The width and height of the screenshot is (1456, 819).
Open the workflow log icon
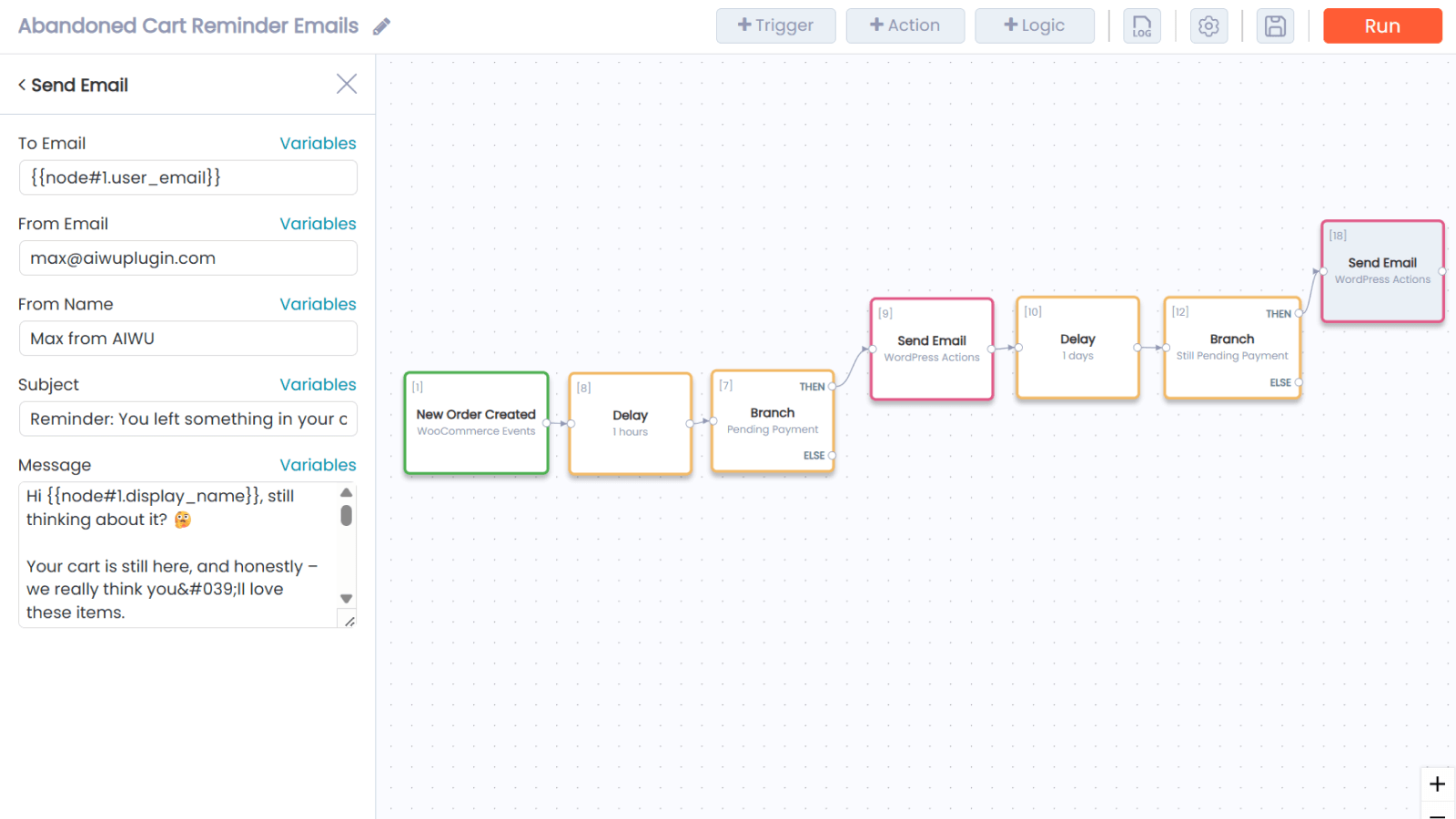tap(1141, 26)
